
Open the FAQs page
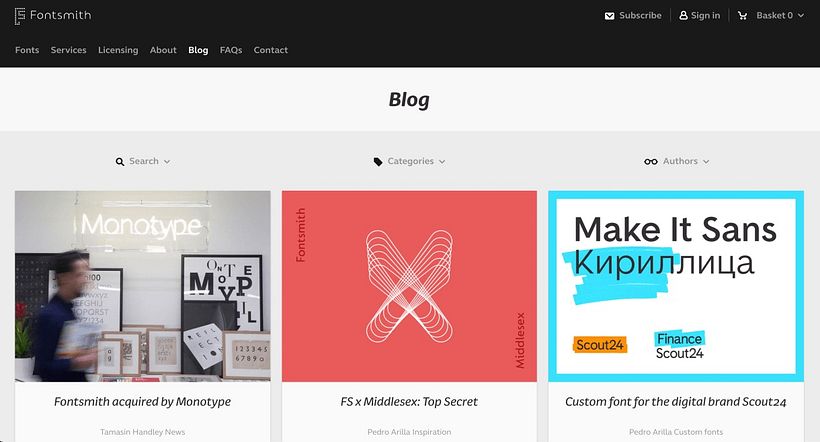231,50
